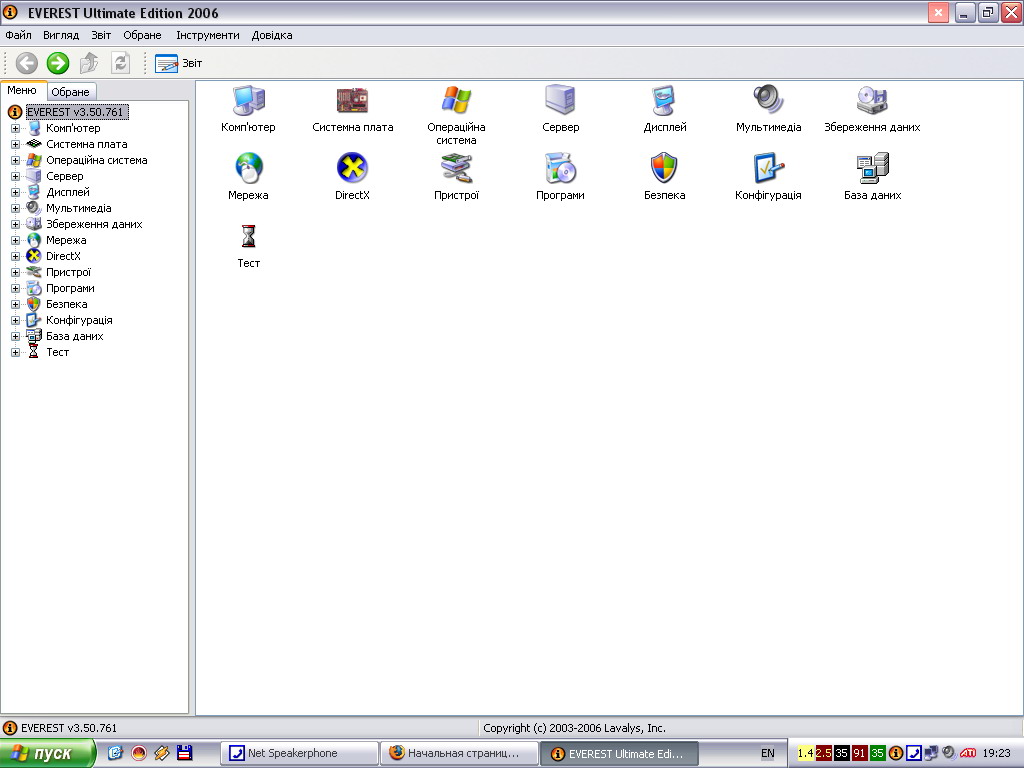Image resolution: width=1024 pixels, height=768 pixels.
Task: Open the Пристрої icon in main pane
Action: coord(456,168)
